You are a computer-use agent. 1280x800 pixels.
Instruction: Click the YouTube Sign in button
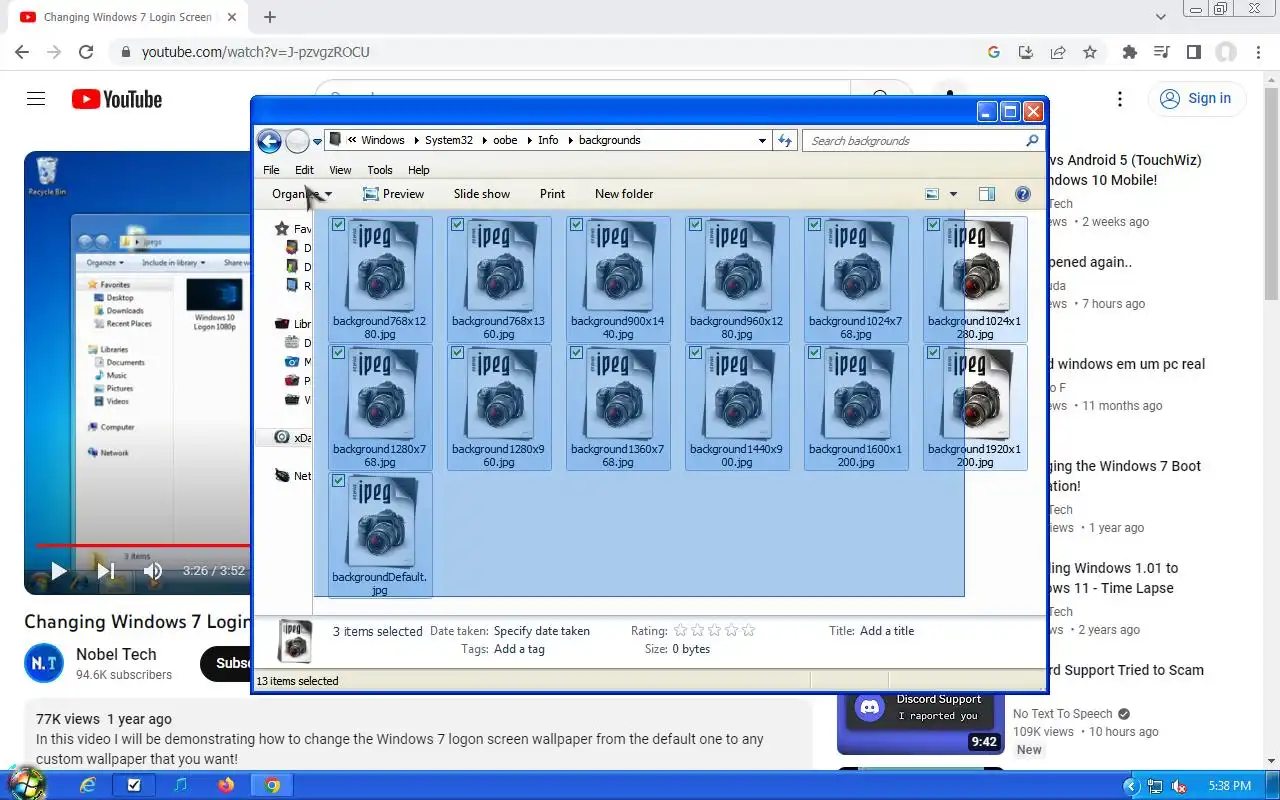(1196, 98)
